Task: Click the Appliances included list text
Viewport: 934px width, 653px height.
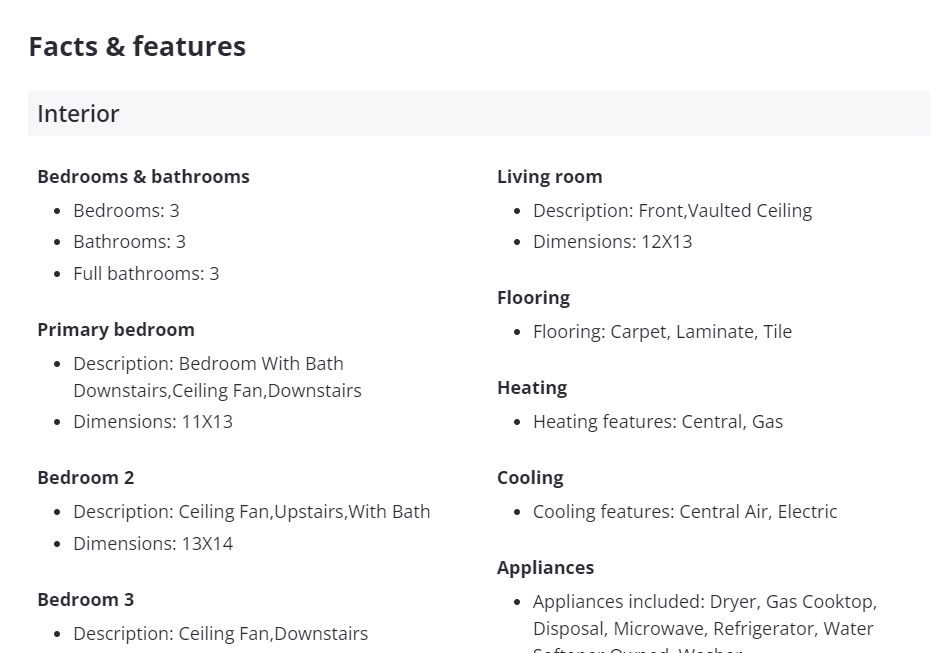Action: coord(704,615)
